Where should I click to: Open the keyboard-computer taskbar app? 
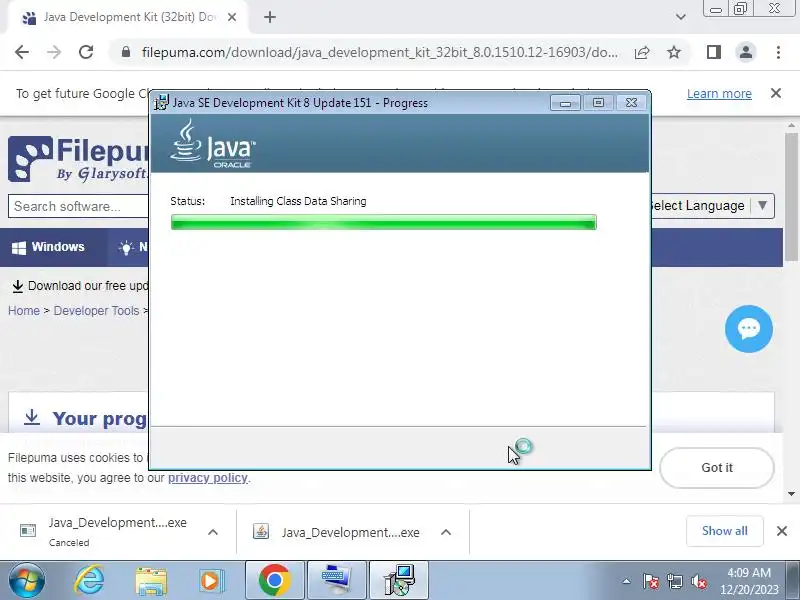tap(337, 581)
